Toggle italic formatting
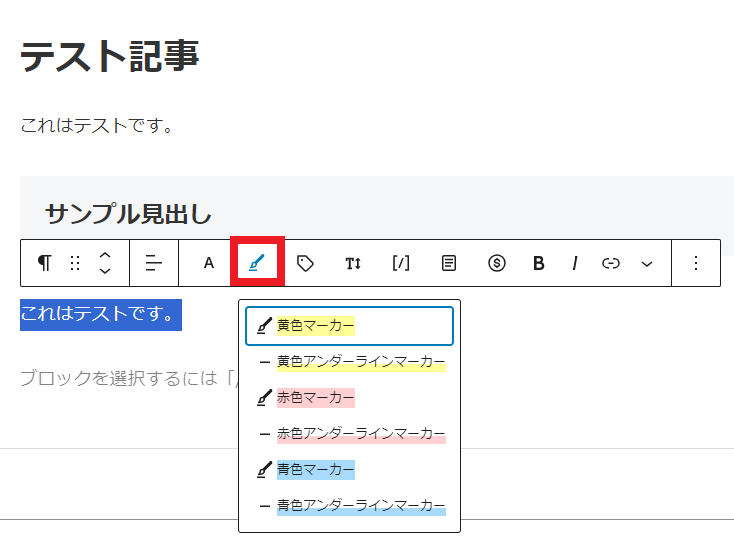 coord(575,263)
